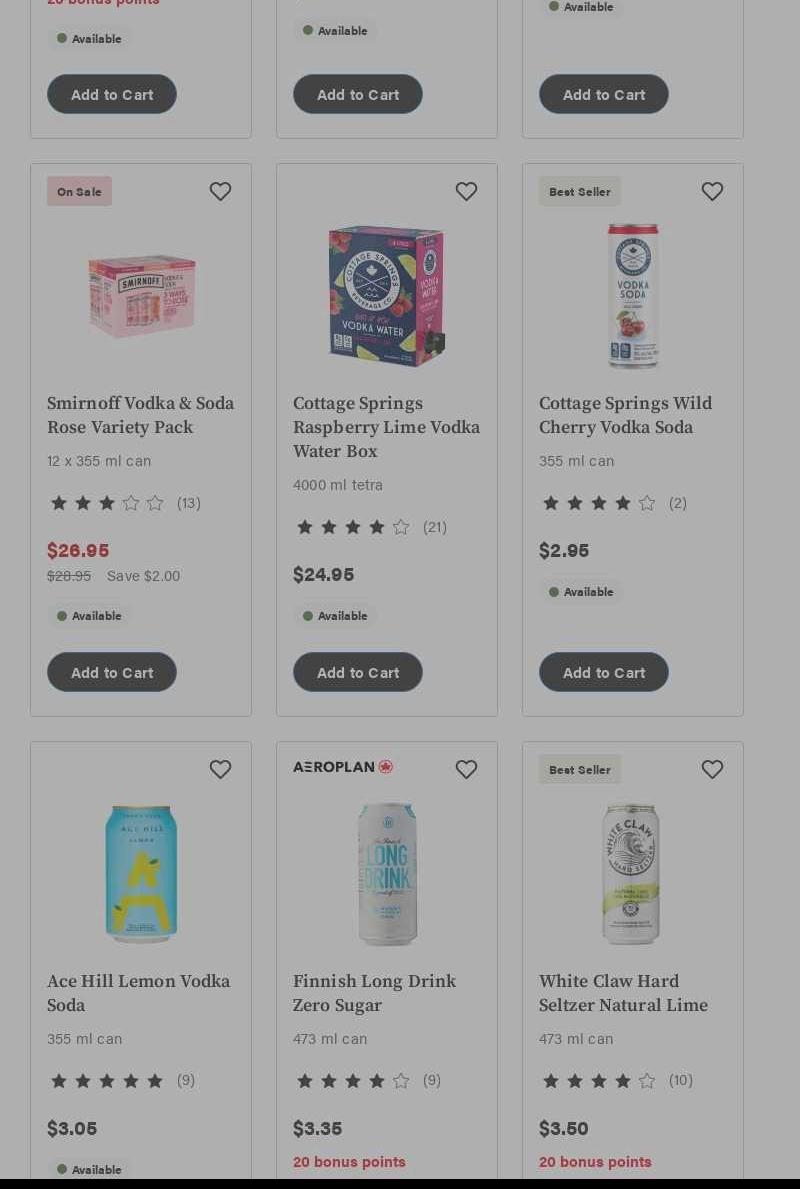This screenshot has height=1189, width=800.
Task: Favorite the Smirnoff Vodka & Soda Rose pack
Action: pos(221,191)
